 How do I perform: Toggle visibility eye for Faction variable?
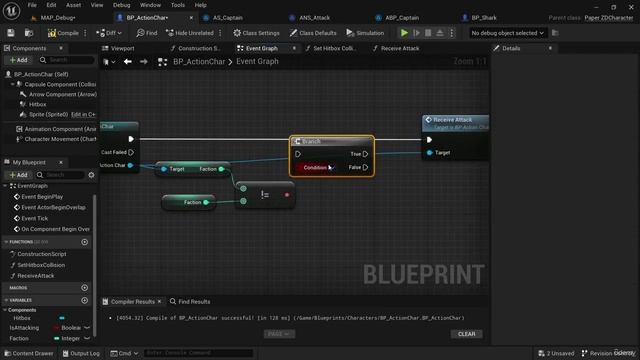87,338
